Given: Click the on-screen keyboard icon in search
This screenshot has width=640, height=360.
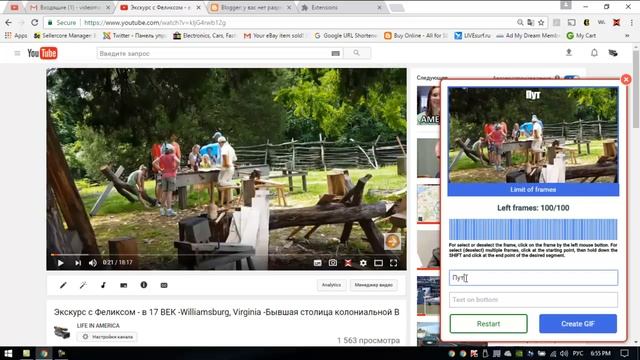Looking at the screenshot, I should point(336,53).
